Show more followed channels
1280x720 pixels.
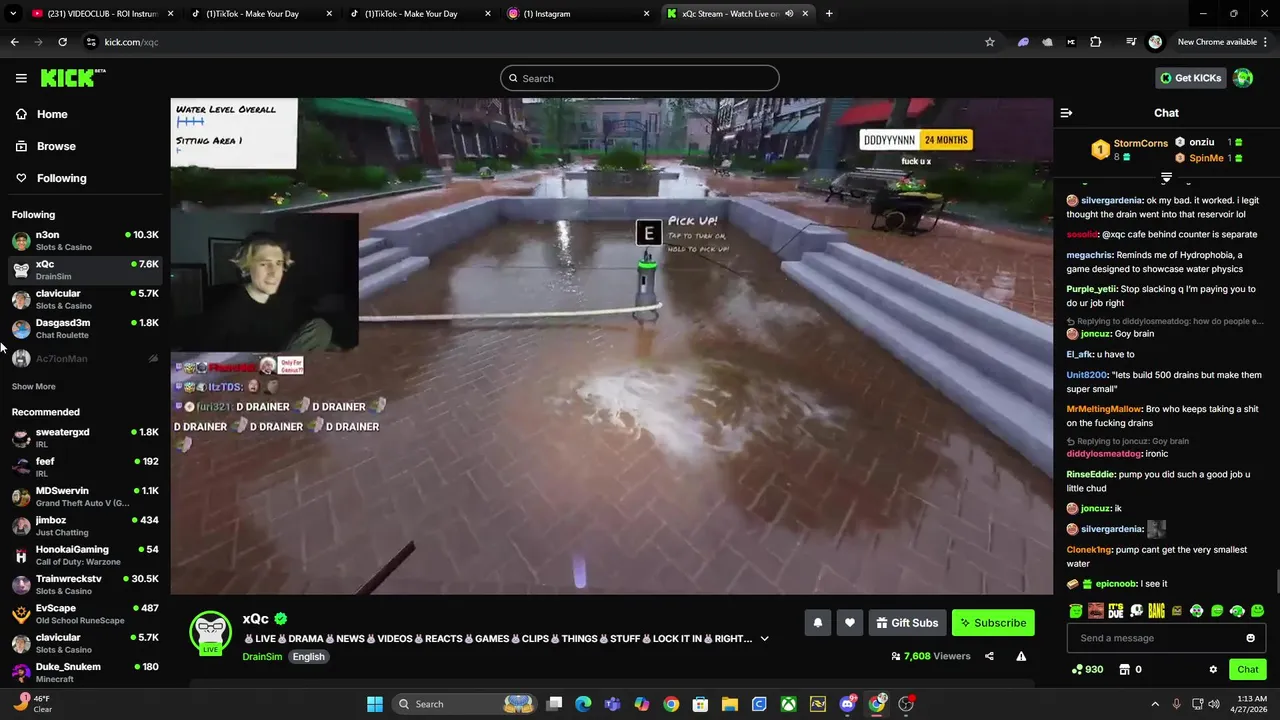(34, 386)
